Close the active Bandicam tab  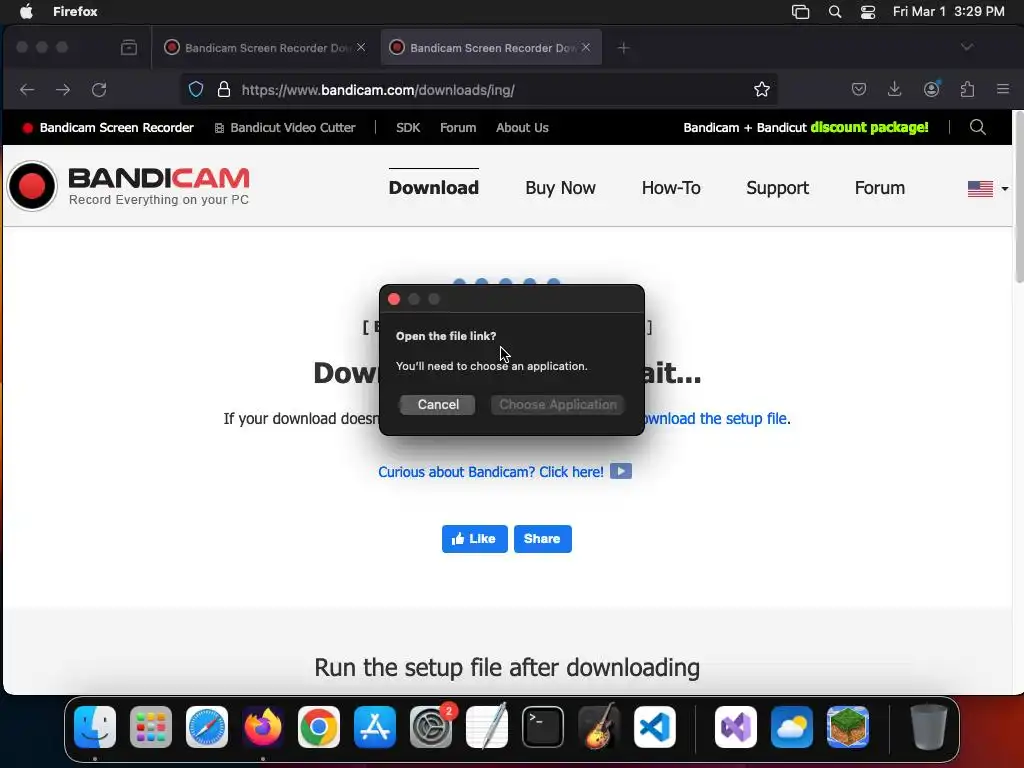[586, 47]
